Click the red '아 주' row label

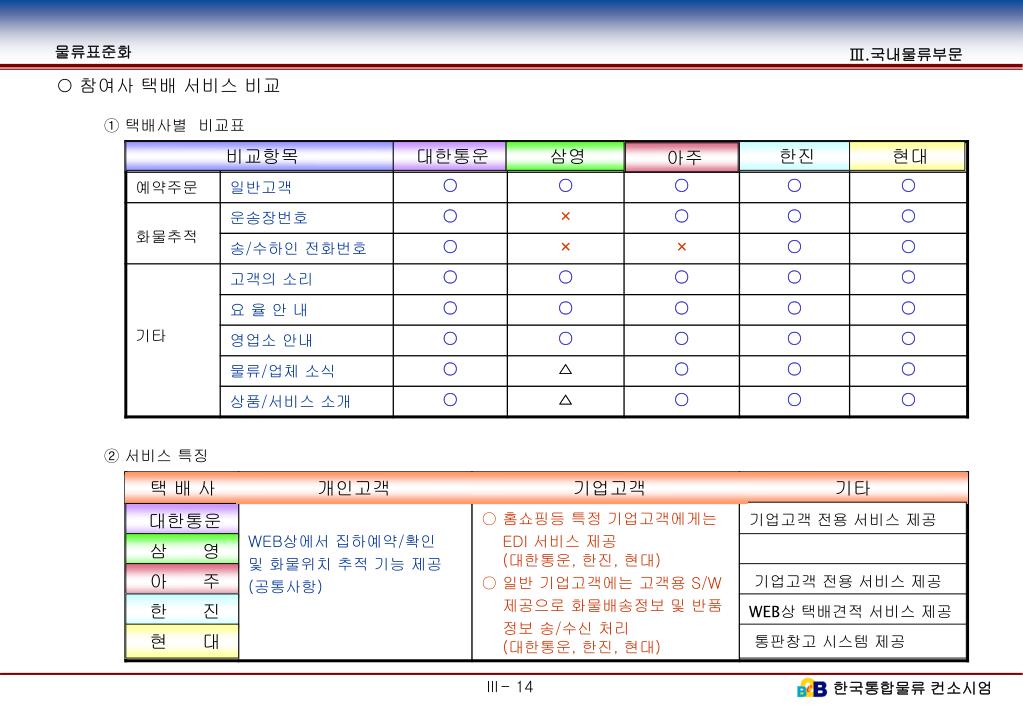182,579
